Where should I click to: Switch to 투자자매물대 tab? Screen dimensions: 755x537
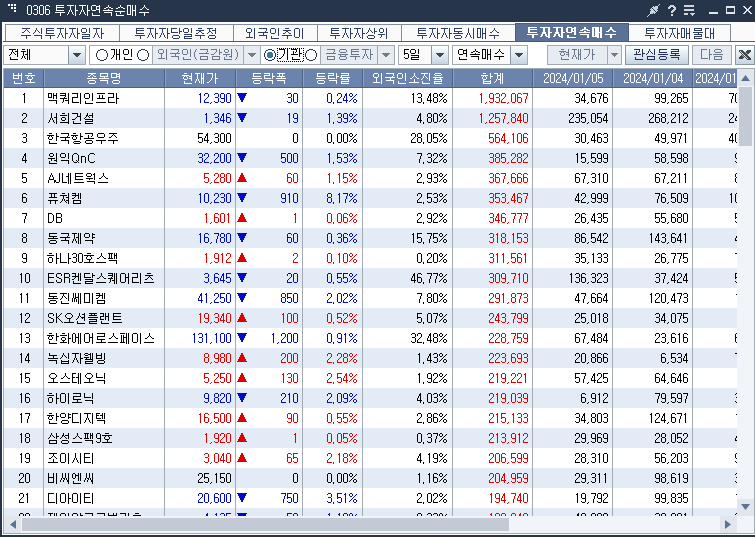tap(679, 33)
